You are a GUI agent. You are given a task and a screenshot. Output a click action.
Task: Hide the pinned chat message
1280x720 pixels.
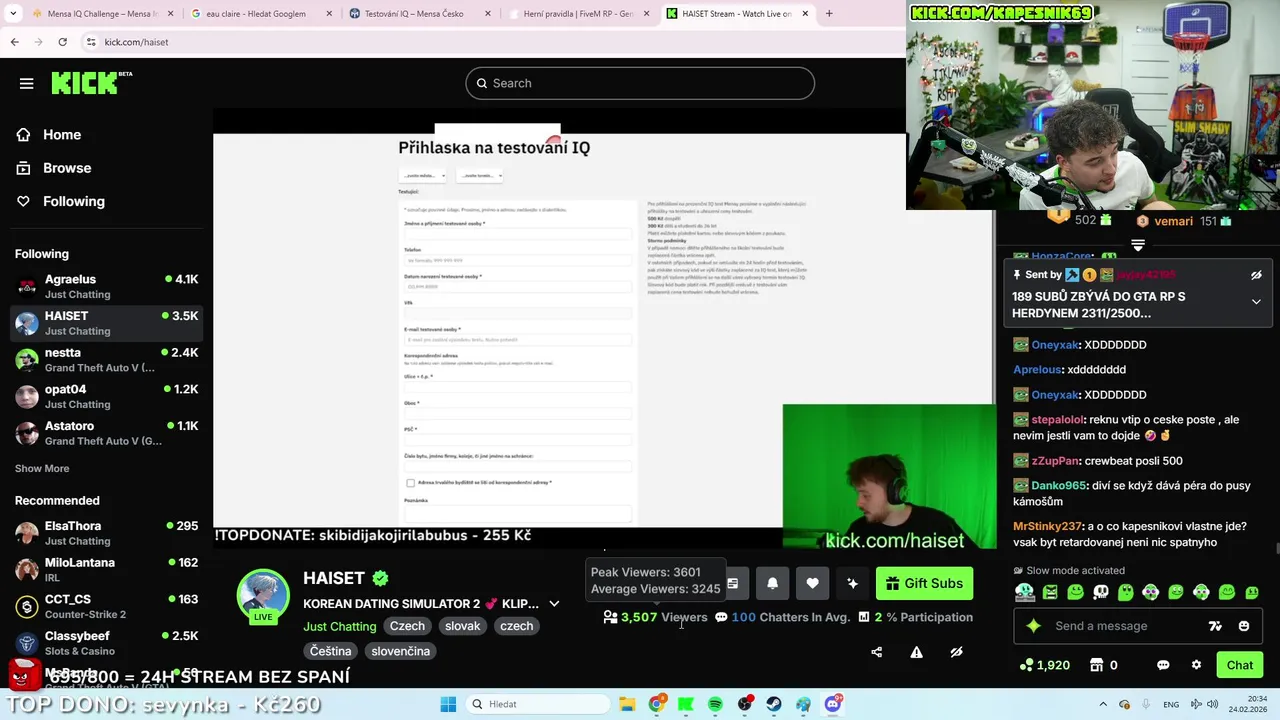1256,275
